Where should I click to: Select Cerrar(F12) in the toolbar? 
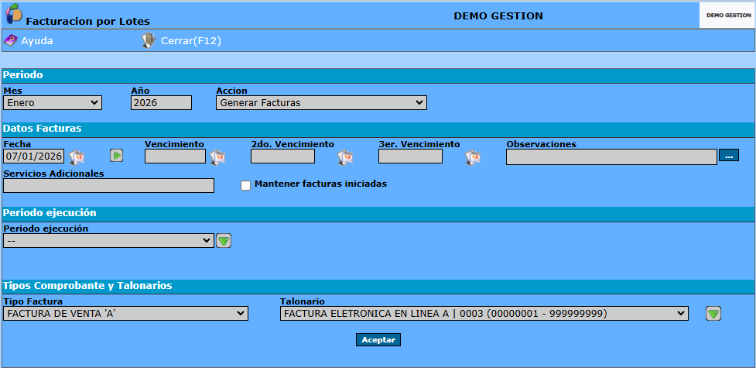tap(191, 41)
